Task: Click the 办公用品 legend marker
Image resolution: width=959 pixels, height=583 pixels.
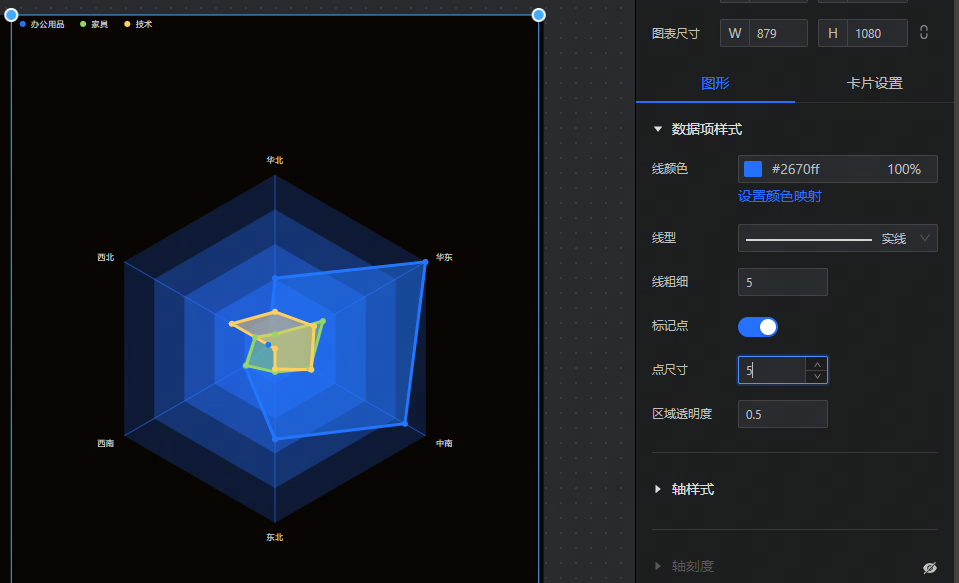Action: (x=23, y=24)
